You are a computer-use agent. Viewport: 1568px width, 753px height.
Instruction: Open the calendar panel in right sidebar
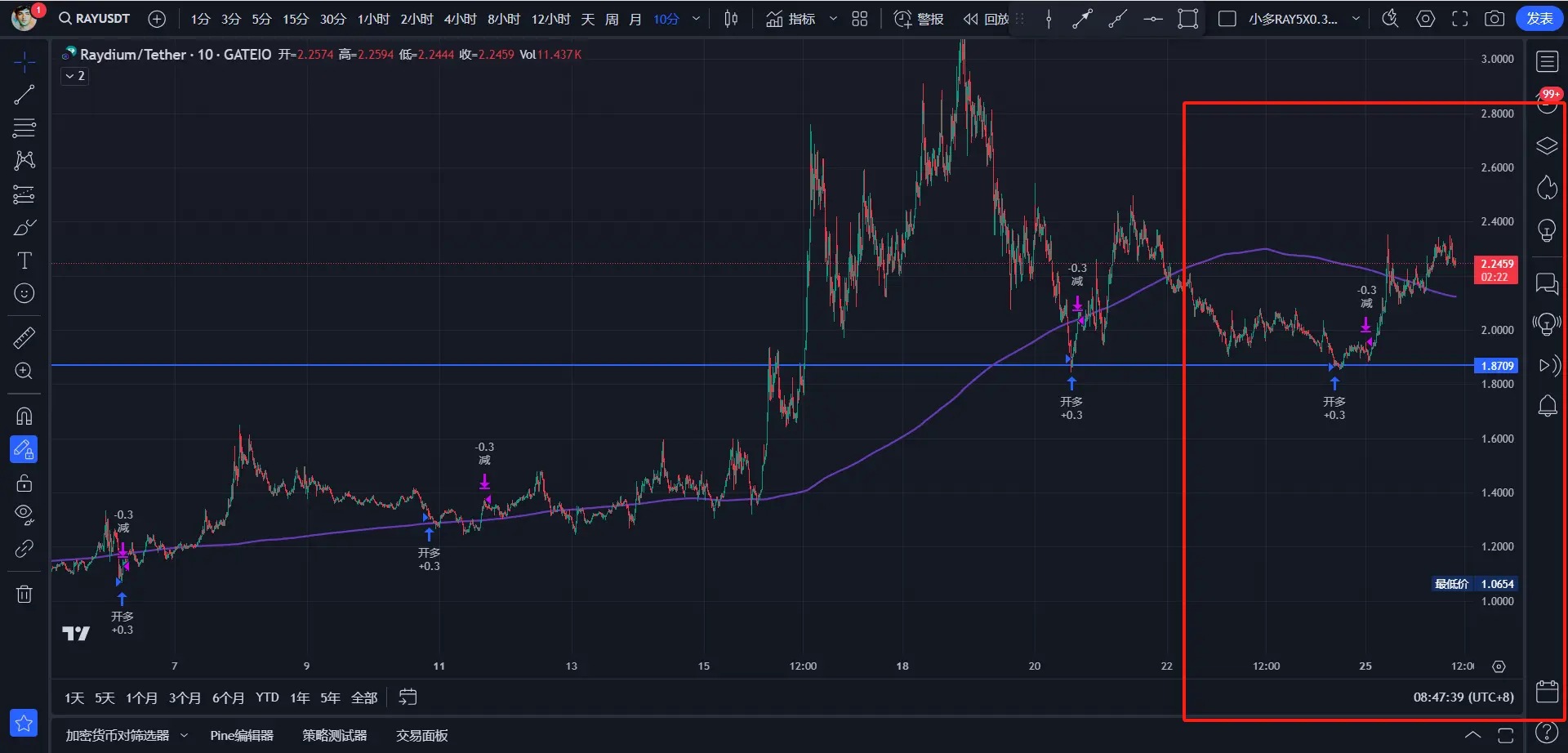[1547, 691]
